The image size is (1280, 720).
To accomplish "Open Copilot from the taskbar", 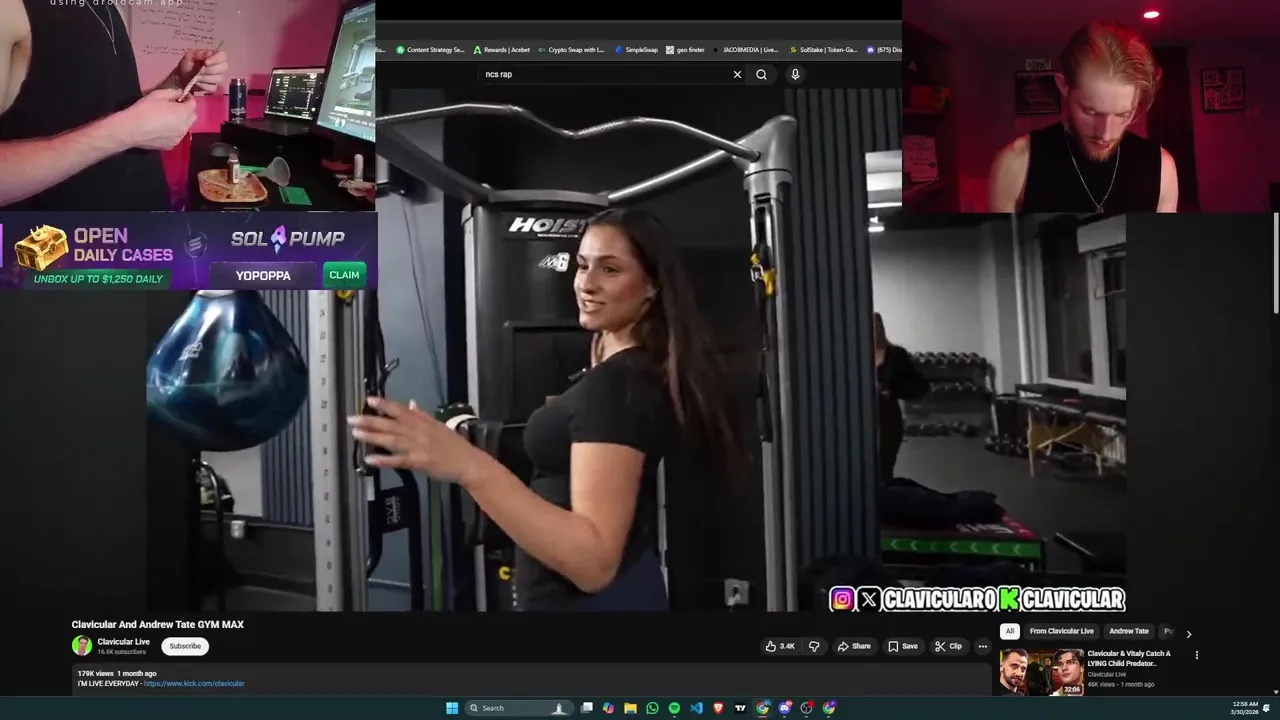I will tap(608, 708).
